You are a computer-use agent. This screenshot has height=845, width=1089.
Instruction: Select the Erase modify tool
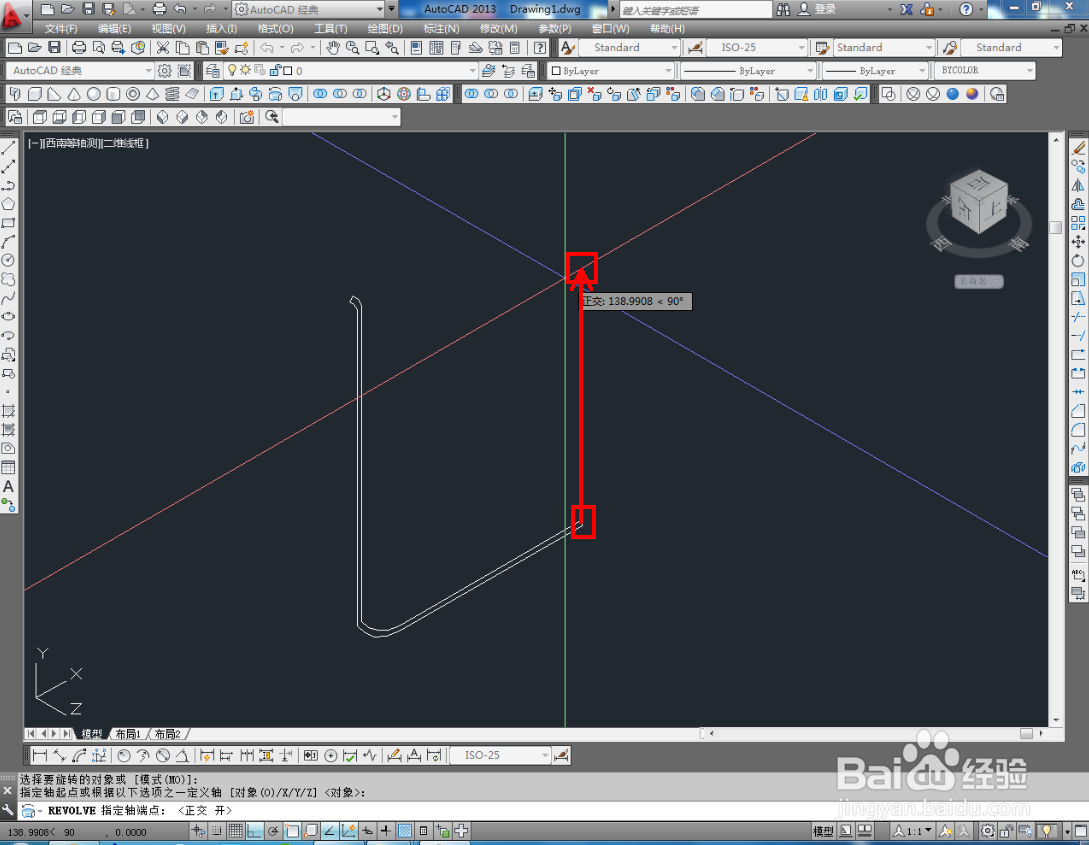point(1078,148)
